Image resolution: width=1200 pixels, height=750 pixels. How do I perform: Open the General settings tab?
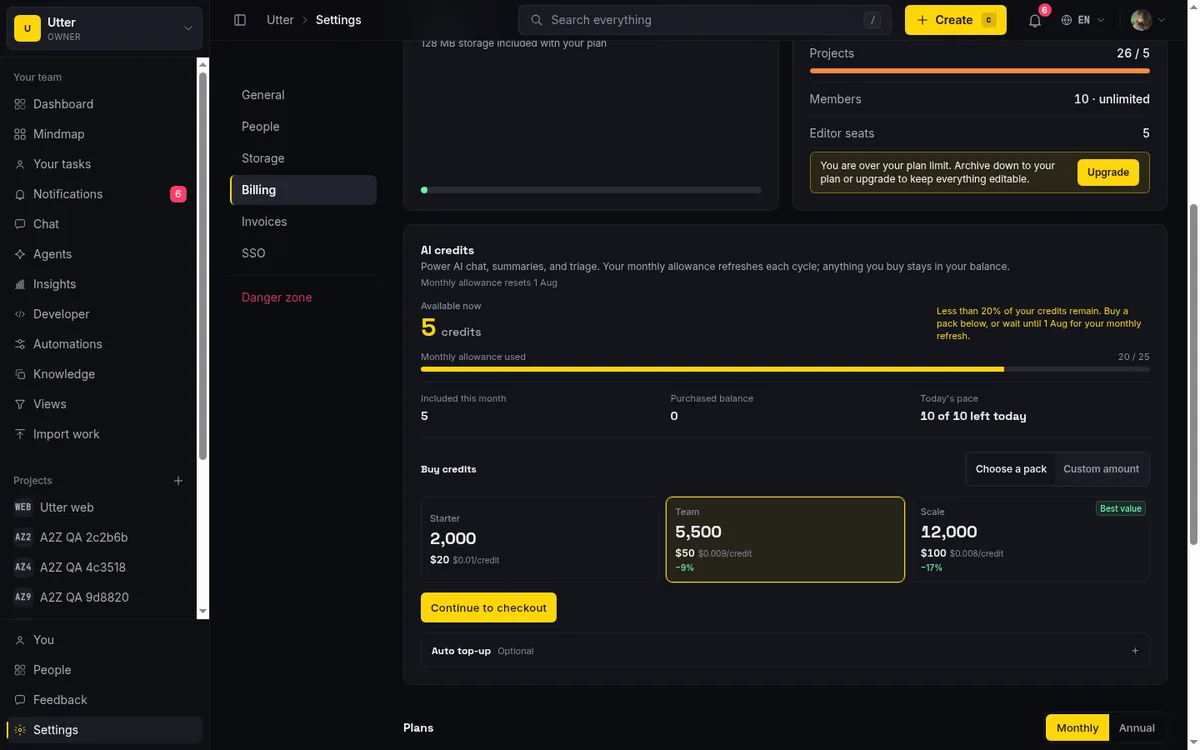[303, 95]
